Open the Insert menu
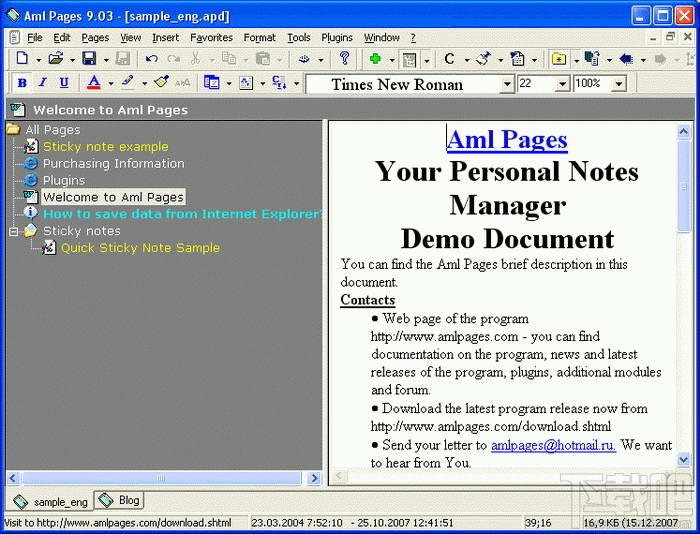 tap(165, 38)
